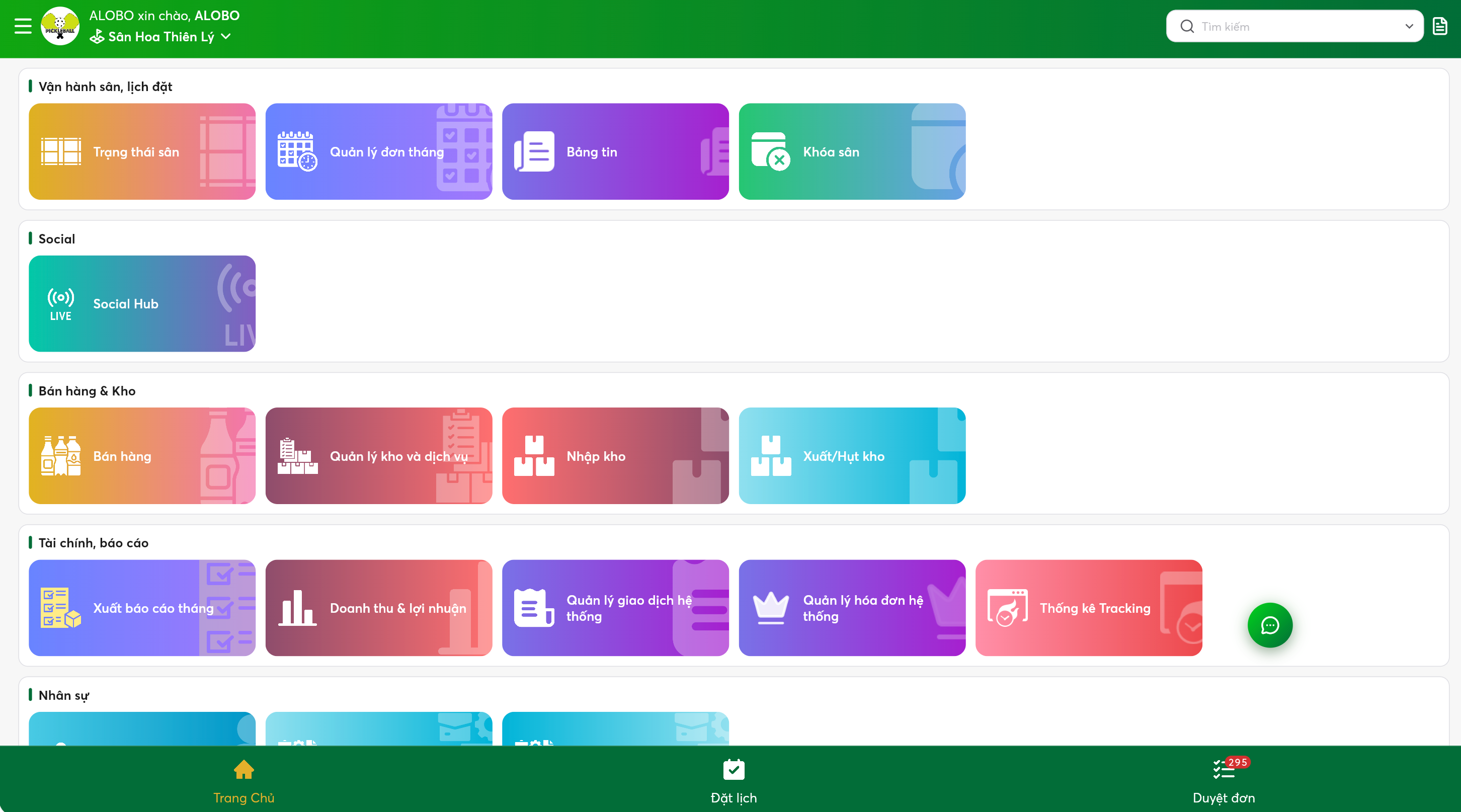1461x812 pixels.
Task: Click the Social Hub LIVE broadcast icon
Action: (61, 304)
